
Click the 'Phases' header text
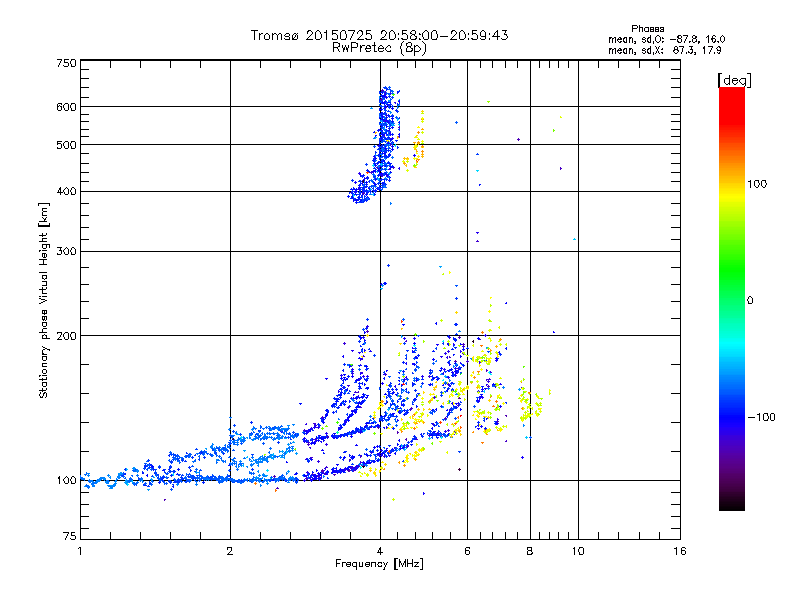647,29
